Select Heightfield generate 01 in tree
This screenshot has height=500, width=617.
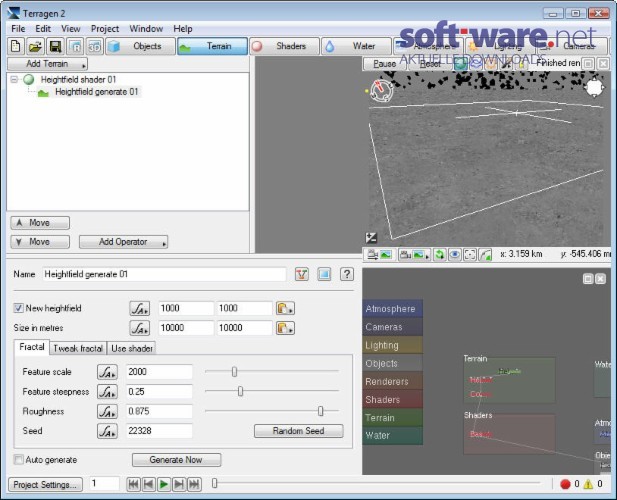point(97,92)
